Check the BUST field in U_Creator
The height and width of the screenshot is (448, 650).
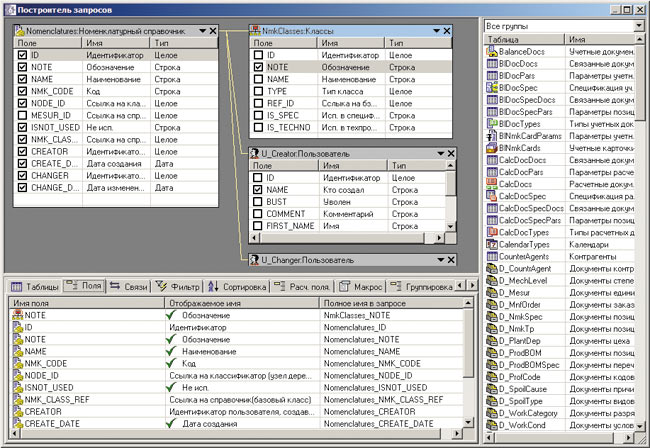point(256,201)
